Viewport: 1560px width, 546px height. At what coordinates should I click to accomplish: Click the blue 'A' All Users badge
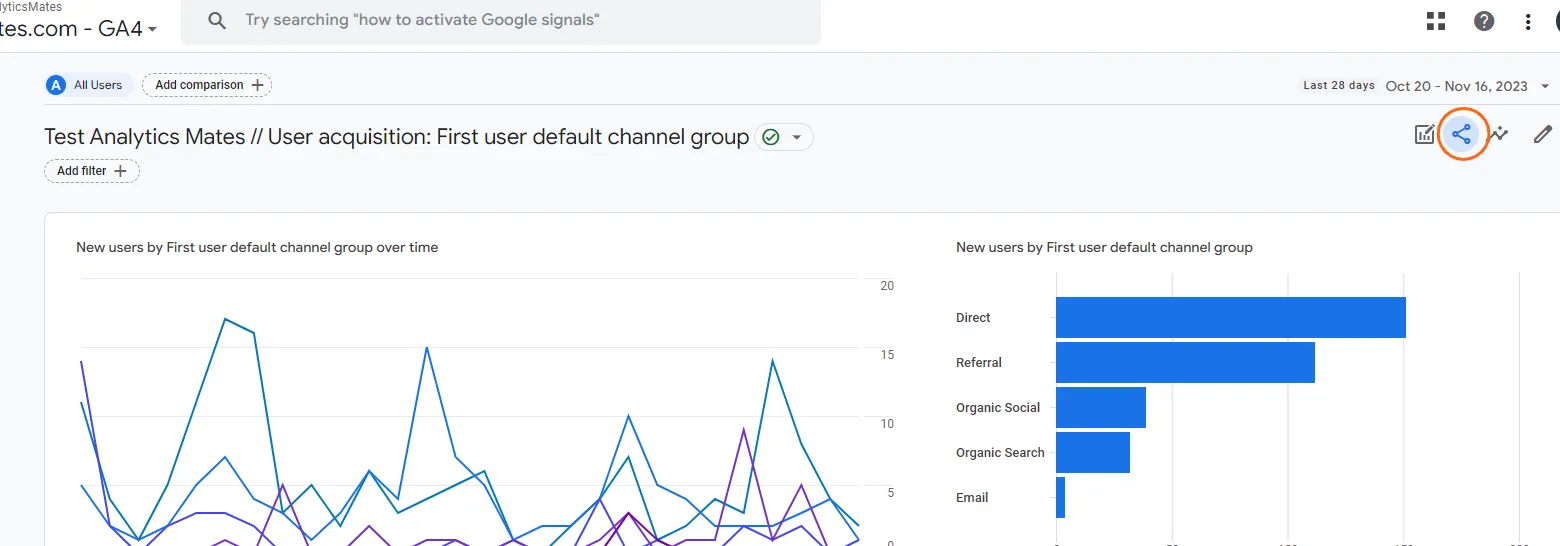(x=56, y=85)
